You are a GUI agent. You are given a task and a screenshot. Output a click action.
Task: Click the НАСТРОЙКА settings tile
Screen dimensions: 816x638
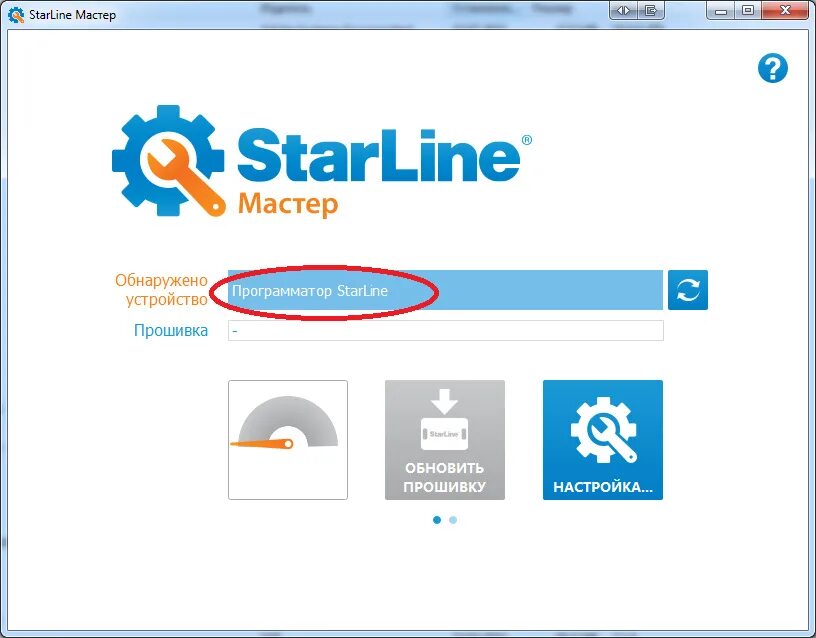(603, 440)
